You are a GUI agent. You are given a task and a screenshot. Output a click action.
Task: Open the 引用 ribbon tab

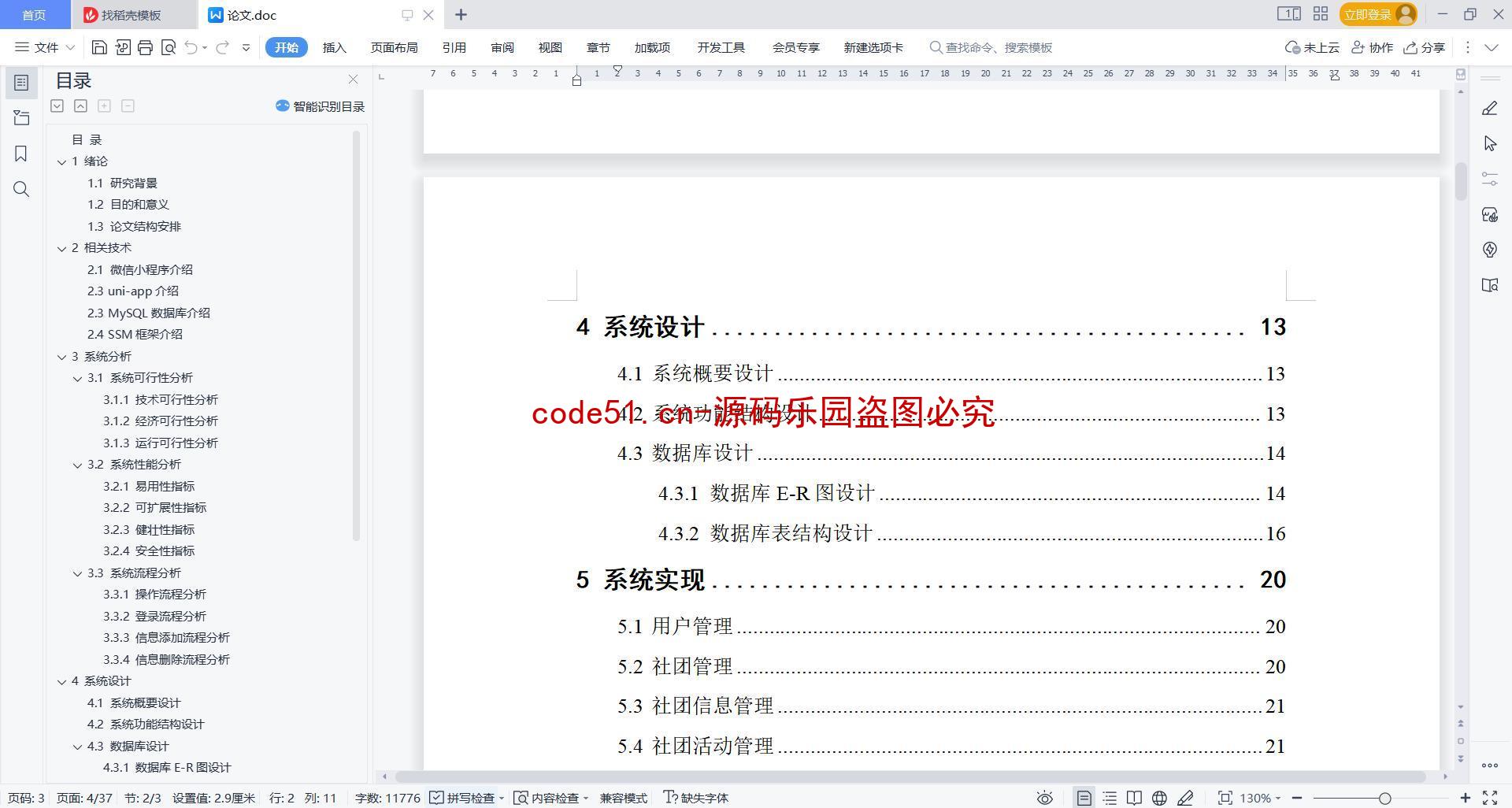click(454, 48)
